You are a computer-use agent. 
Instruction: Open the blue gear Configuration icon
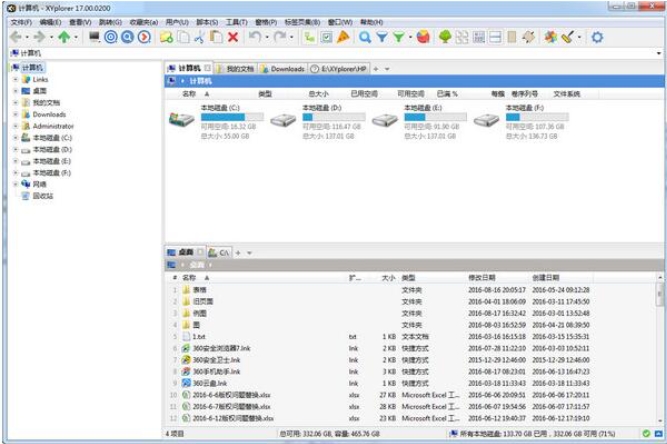click(597, 37)
